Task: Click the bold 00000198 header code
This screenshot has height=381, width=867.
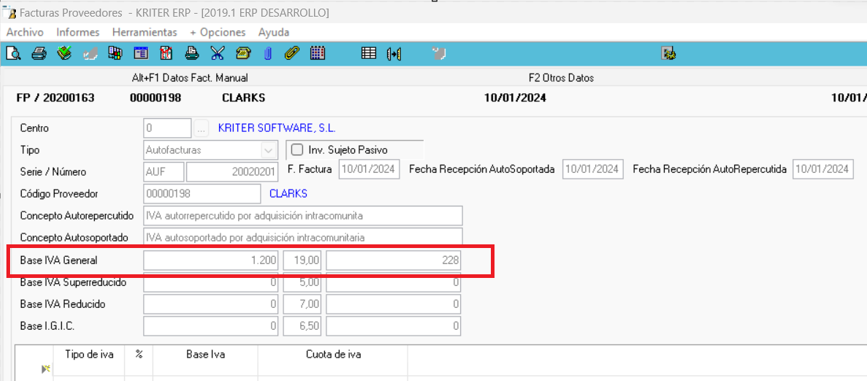Action: 155,98
